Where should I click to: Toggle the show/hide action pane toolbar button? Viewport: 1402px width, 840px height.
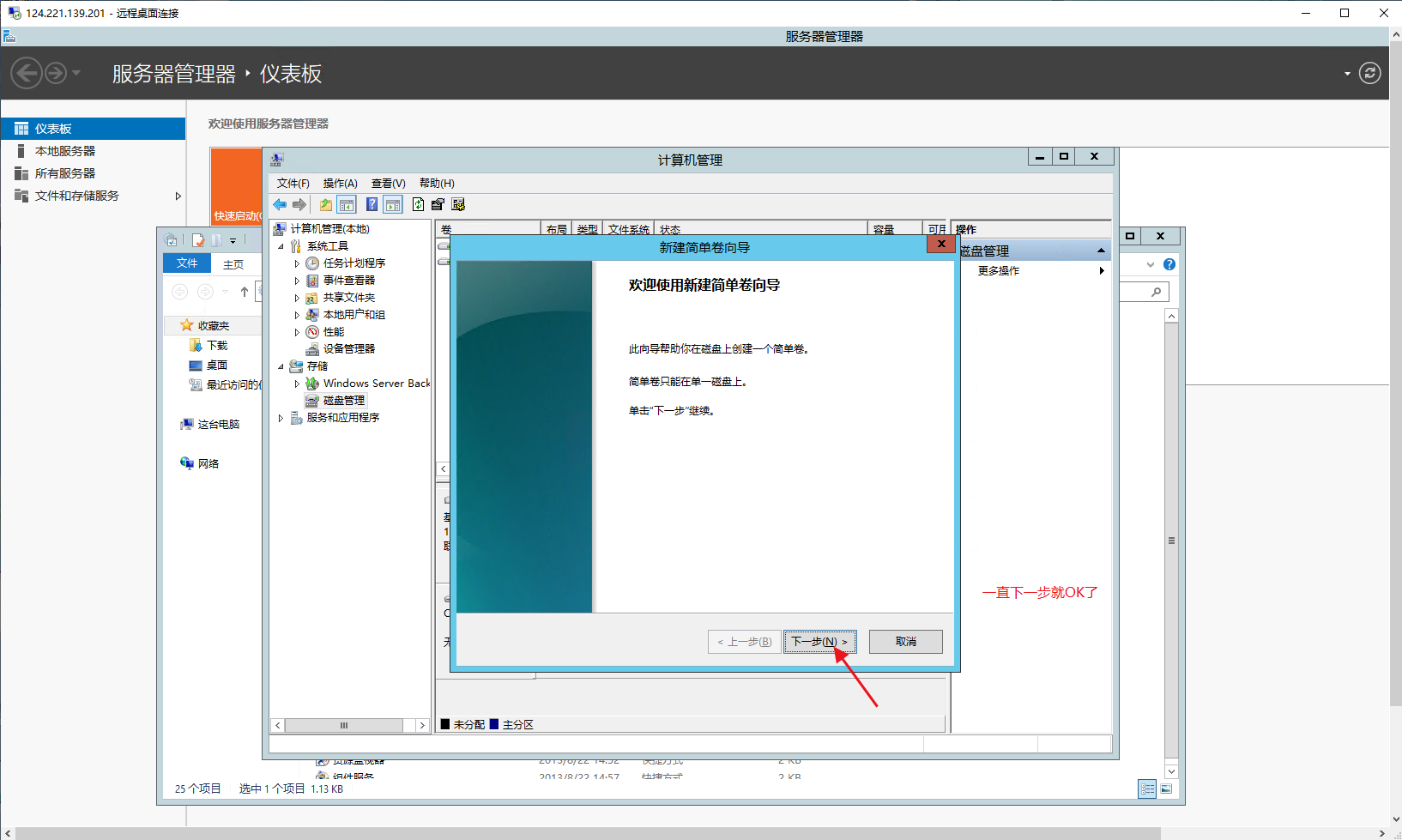click(x=393, y=204)
